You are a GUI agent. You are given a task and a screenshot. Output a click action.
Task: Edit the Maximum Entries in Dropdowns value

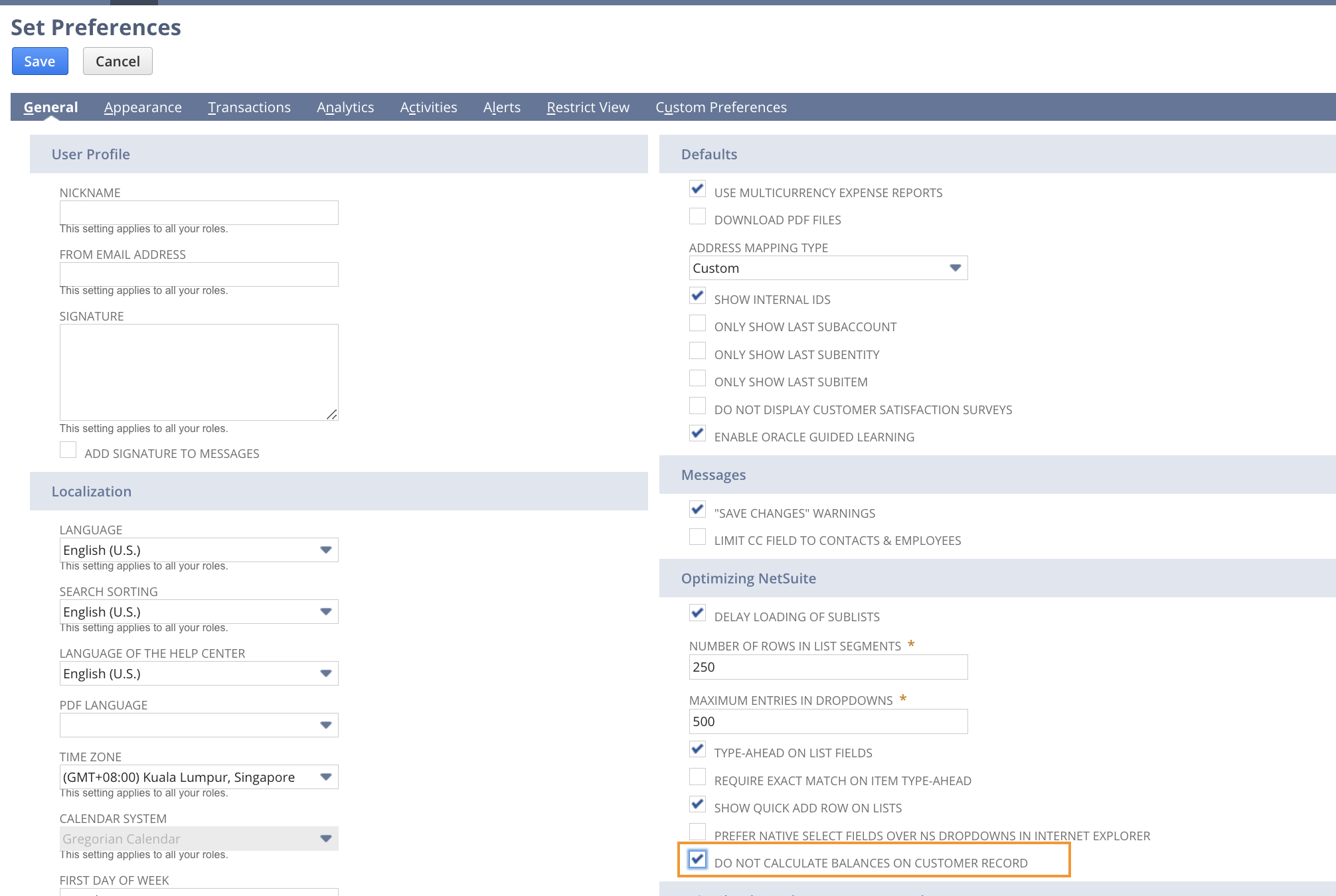click(827, 721)
